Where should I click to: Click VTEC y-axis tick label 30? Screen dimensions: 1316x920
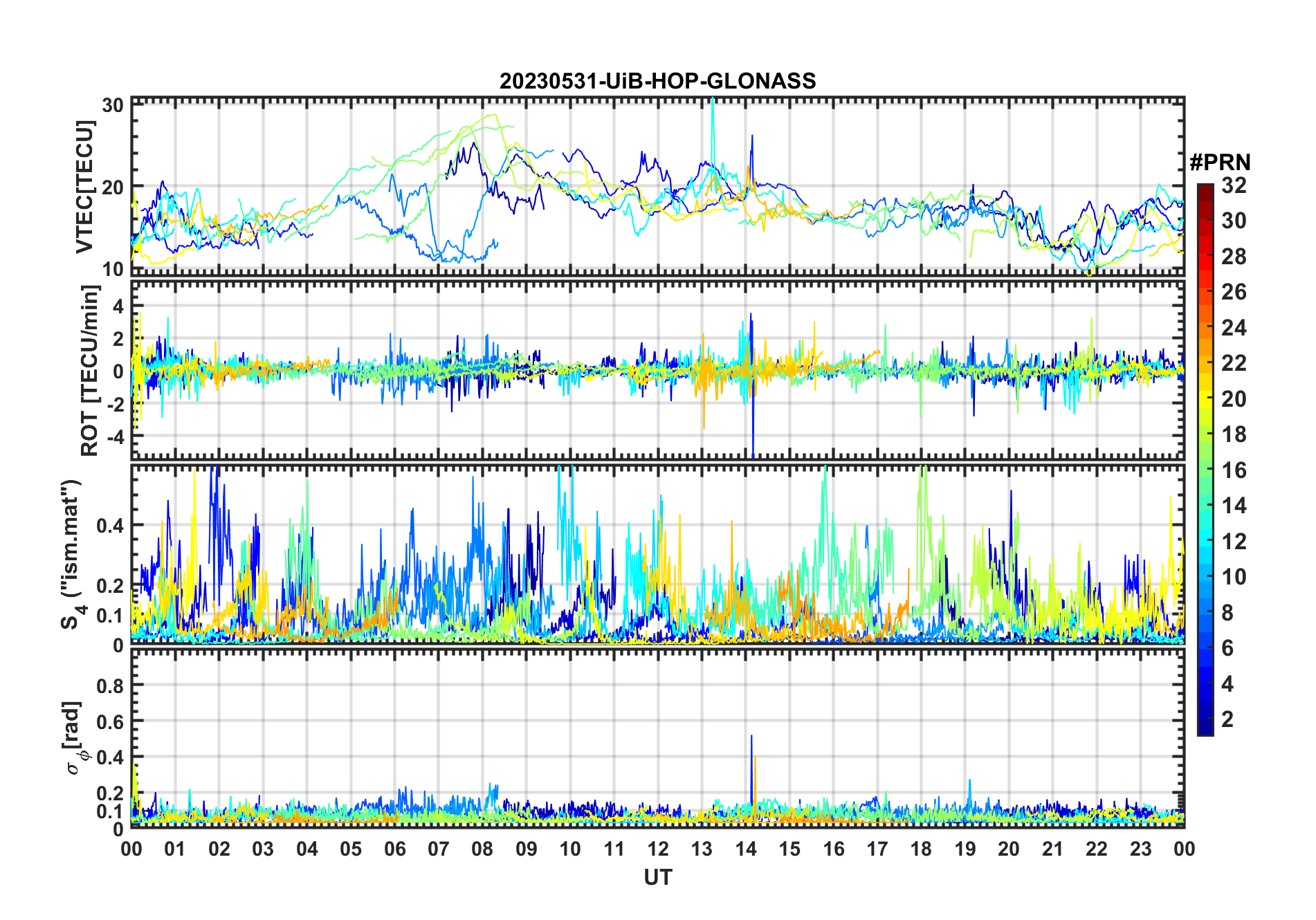[113, 105]
